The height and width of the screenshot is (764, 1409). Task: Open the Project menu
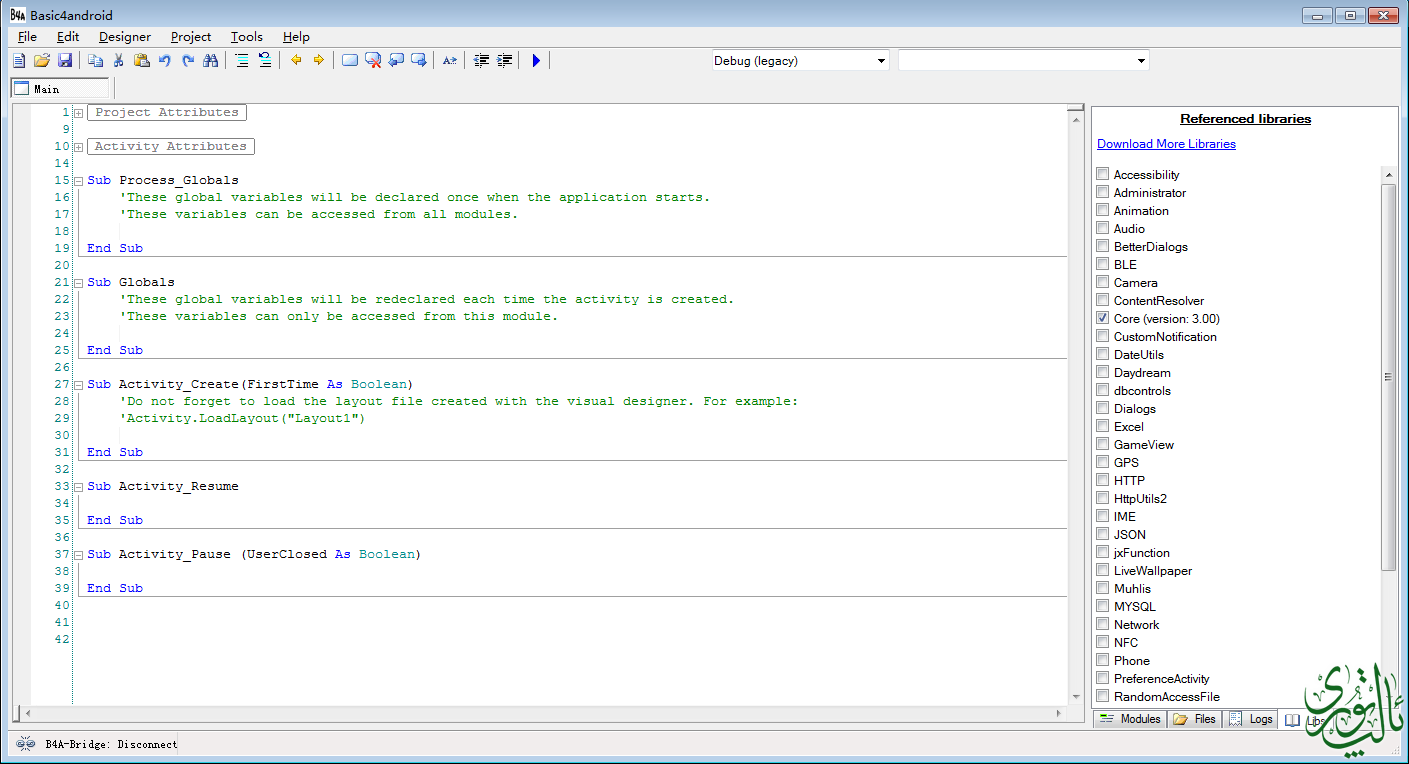(x=191, y=37)
